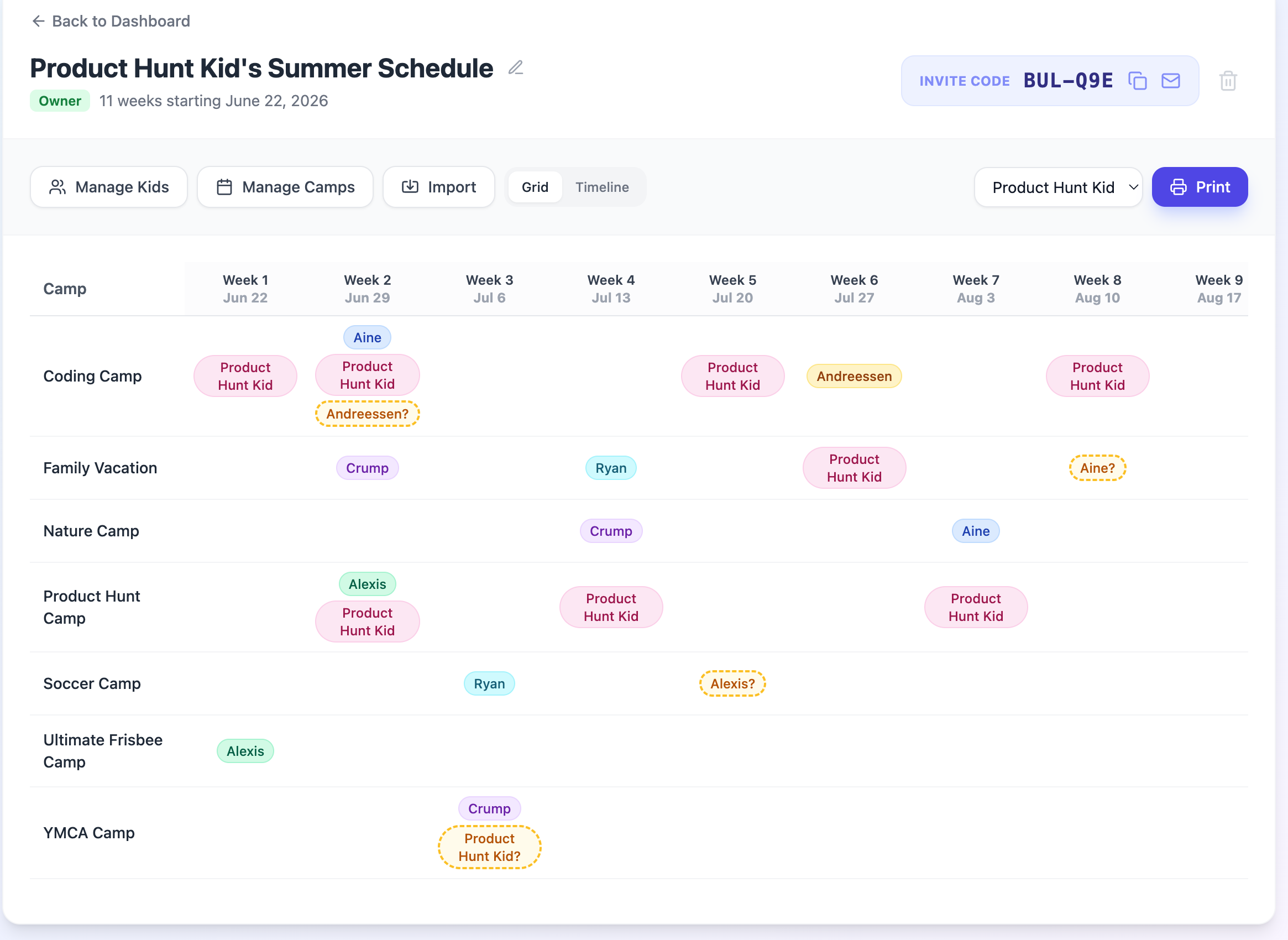The height and width of the screenshot is (940, 1288).
Task: Click the Aine? chip in Family Vacation row
Action: point(1097,468)
